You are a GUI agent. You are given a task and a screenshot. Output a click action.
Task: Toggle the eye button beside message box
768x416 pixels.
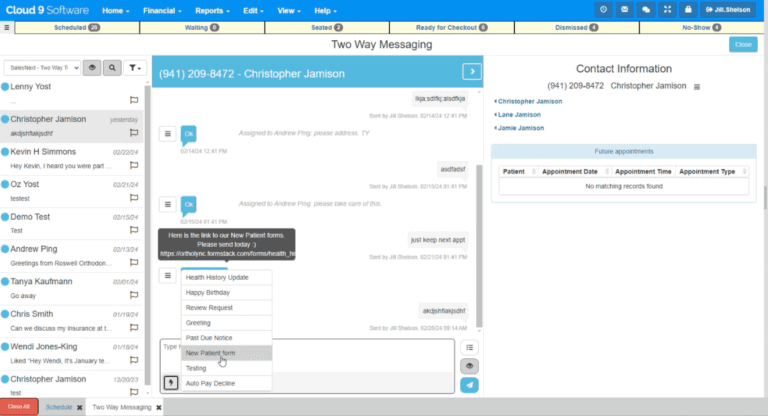click(x=469, y=366)
